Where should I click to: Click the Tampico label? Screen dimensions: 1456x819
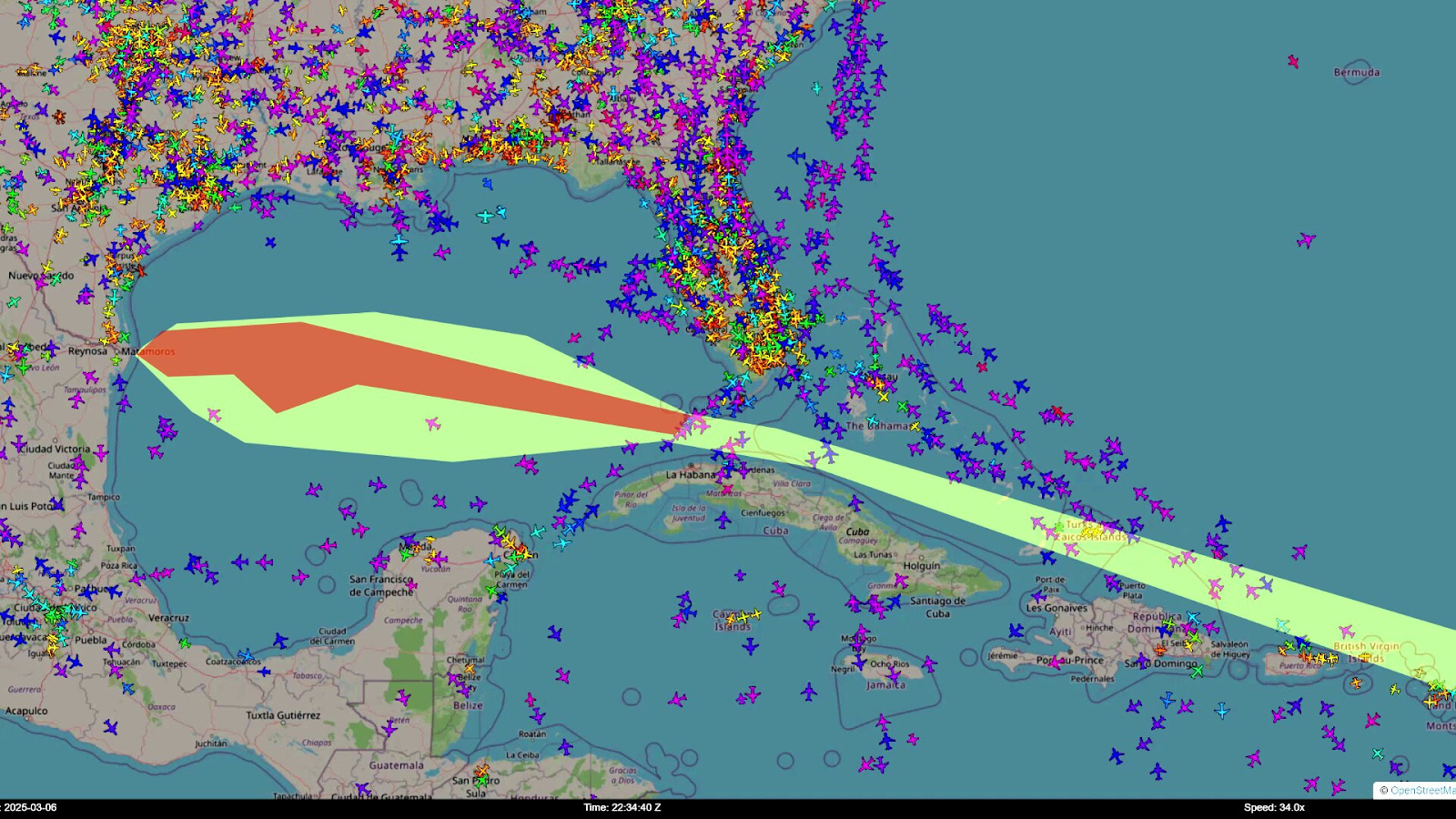click(104, 497)
